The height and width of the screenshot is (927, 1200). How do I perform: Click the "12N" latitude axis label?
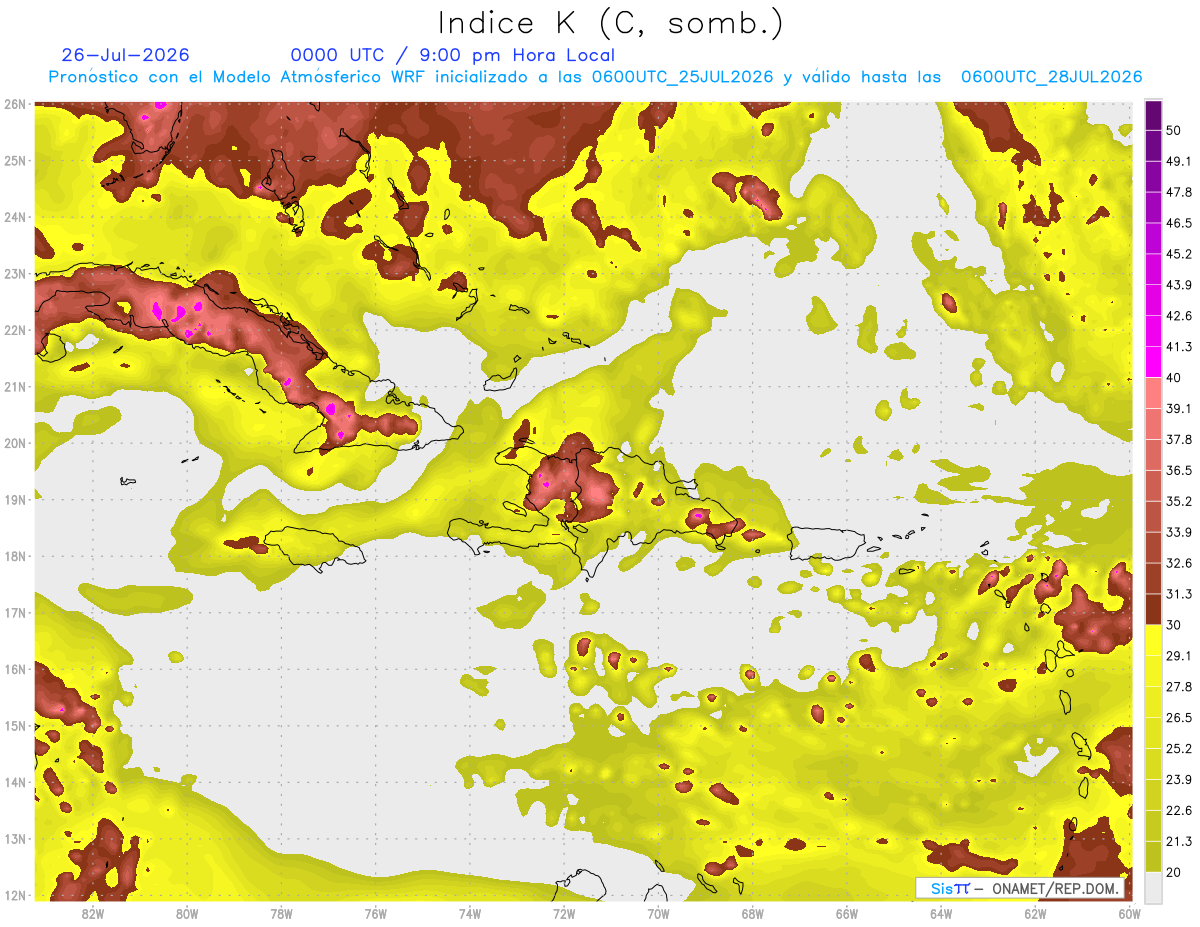(15, 895)
